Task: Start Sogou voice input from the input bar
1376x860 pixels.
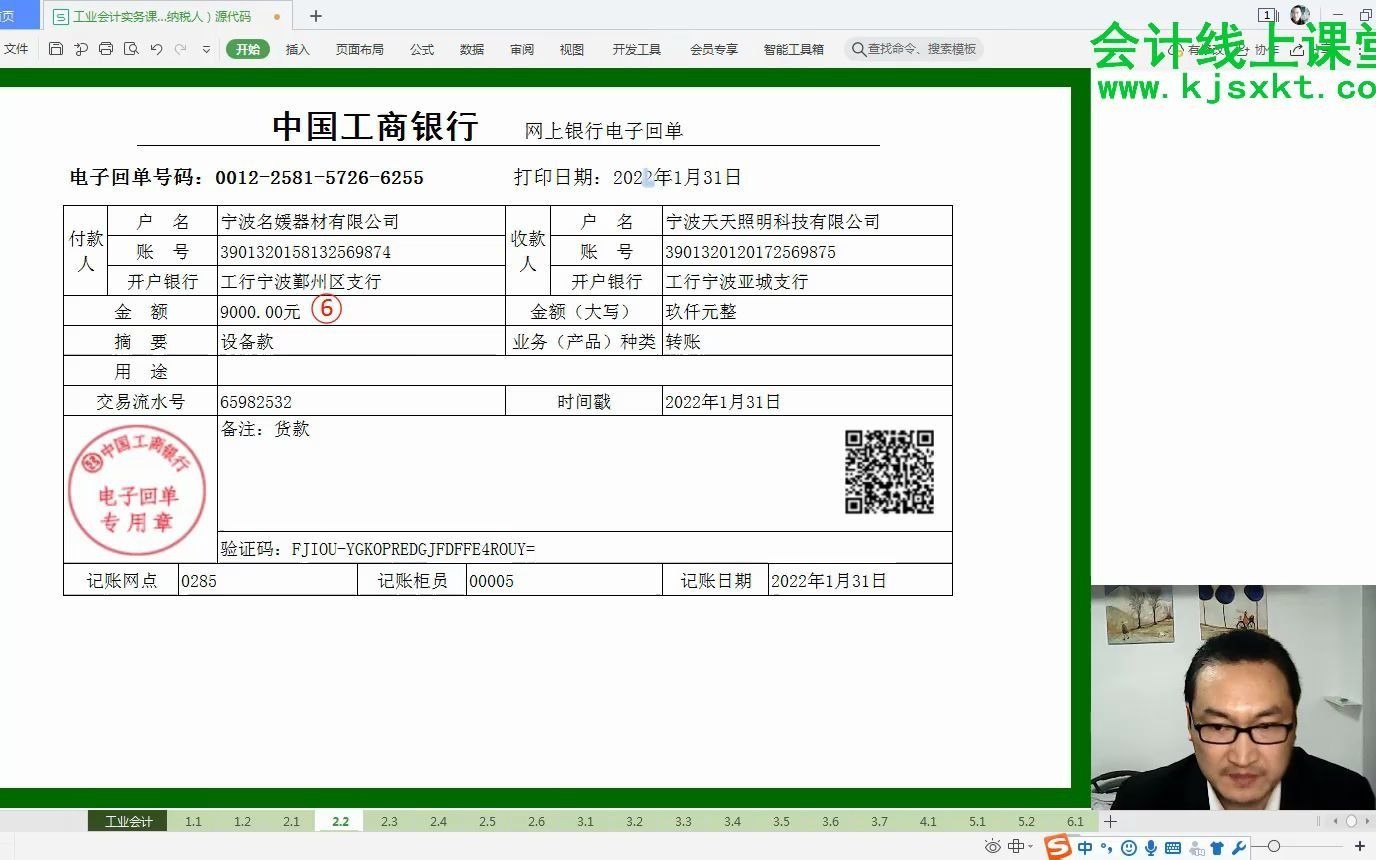Action: tap(1151, 847)
